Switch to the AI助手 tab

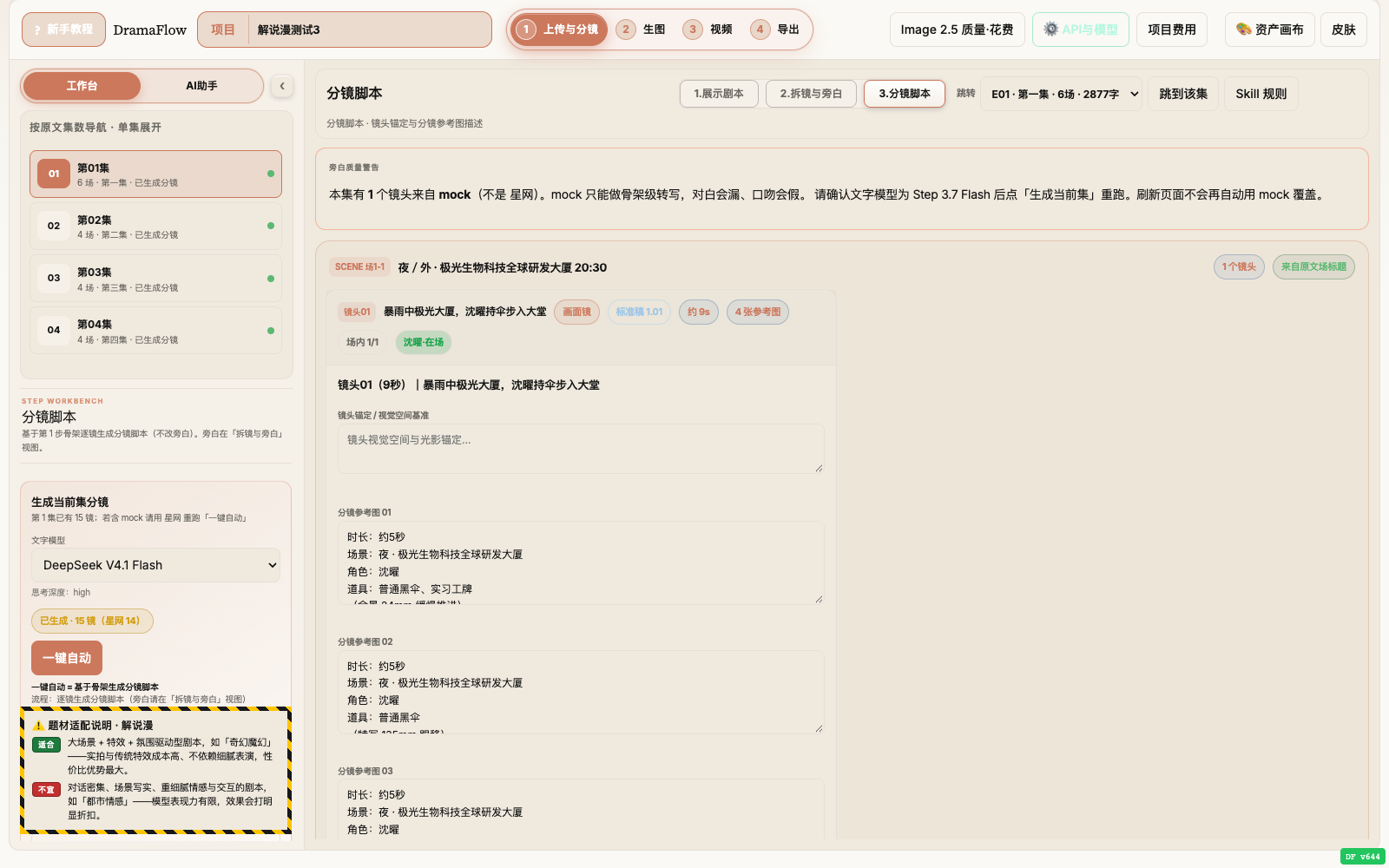[x=201, y=86]
